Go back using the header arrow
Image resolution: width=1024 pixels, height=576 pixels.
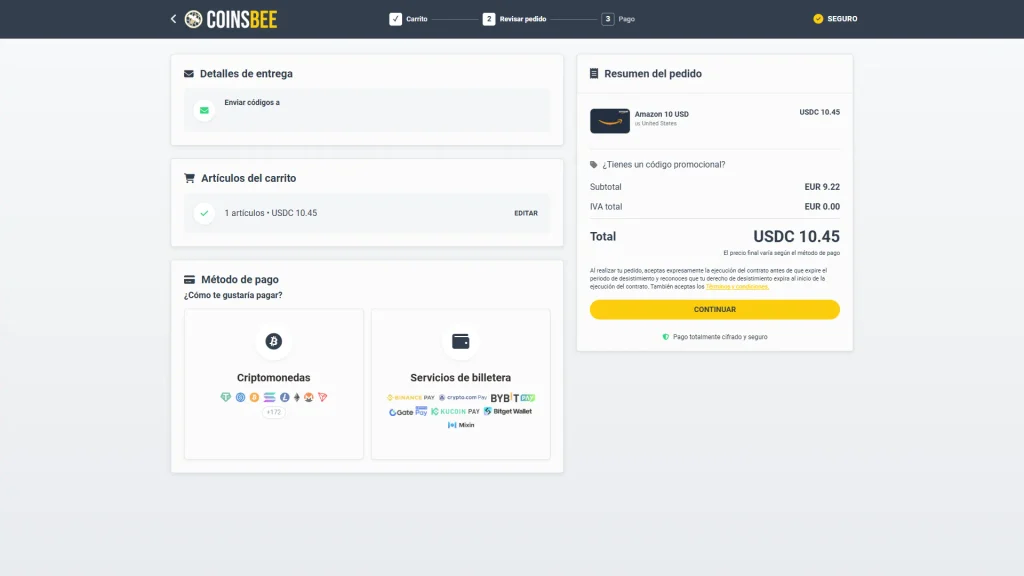pyautogui.click(x=173, y=19)
